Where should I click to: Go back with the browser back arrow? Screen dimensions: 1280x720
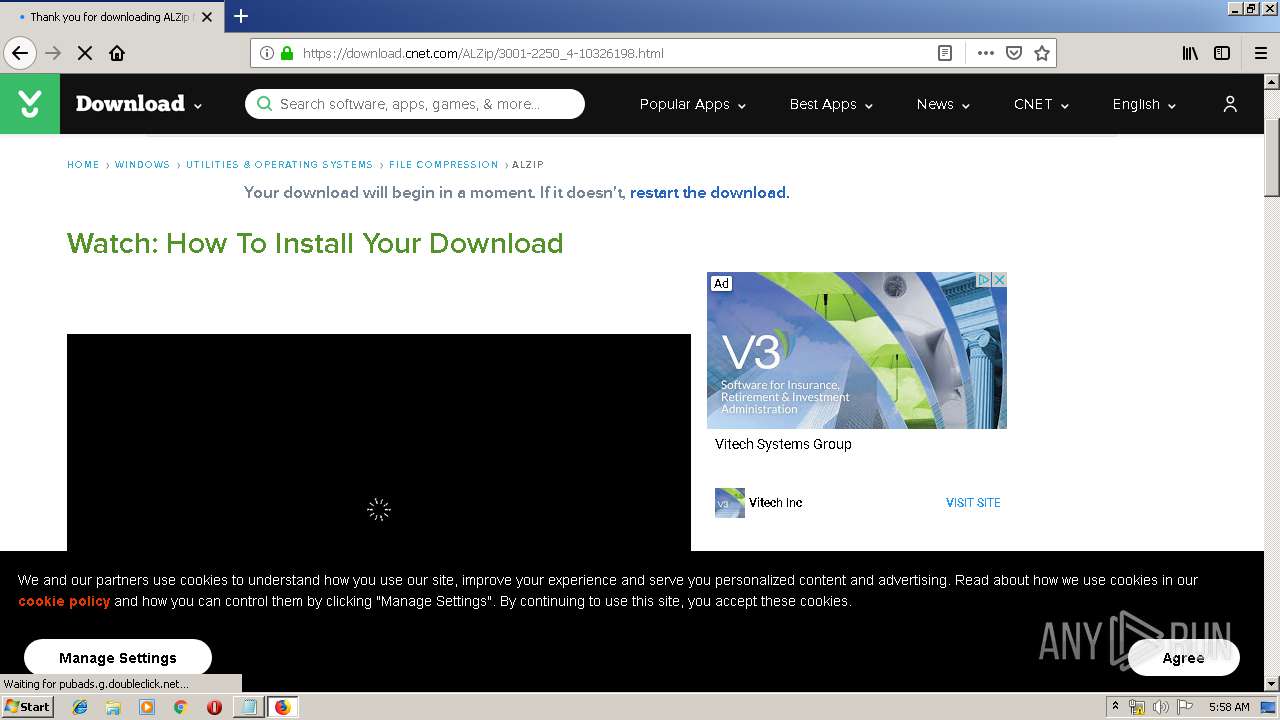(x=20, y=53)
